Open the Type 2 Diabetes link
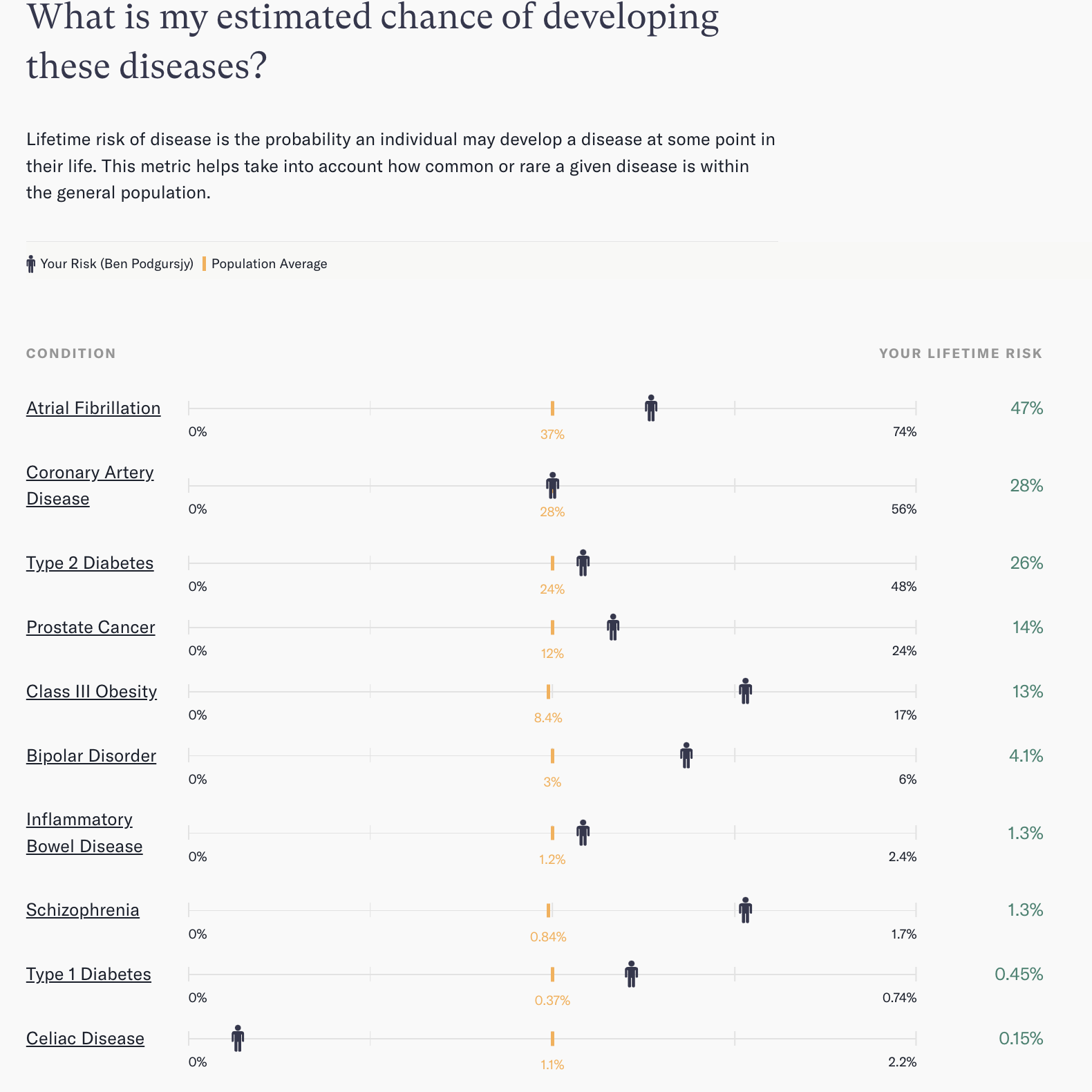Image resolution: width=1092 pixels, height=1092 pixels. pos(90,563)
